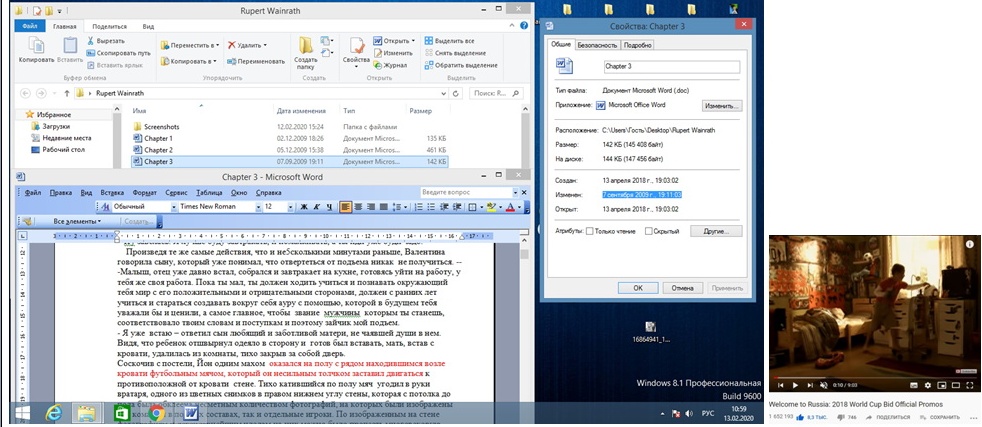The width and height of the screenshot is (982, 427).
Task: Click numbered list button in Word
Action: point(421,207)
